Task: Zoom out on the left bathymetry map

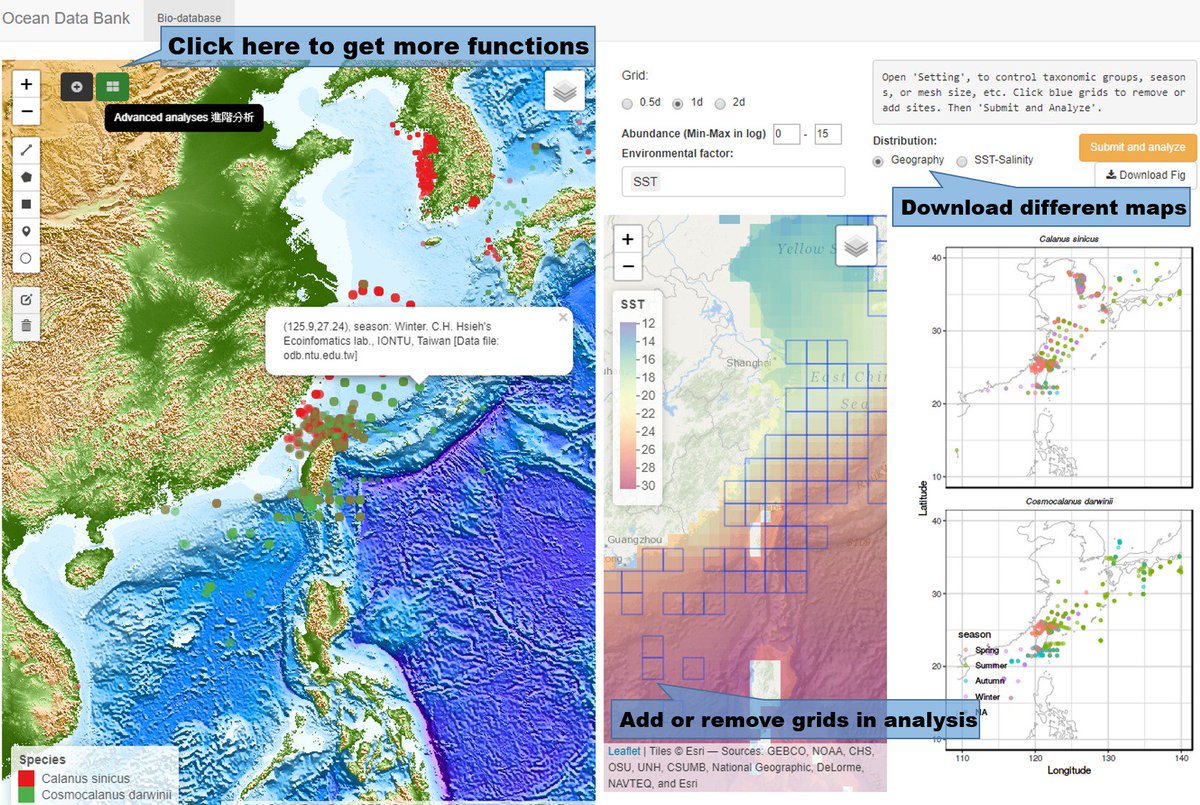Action: tap(26, 112)
